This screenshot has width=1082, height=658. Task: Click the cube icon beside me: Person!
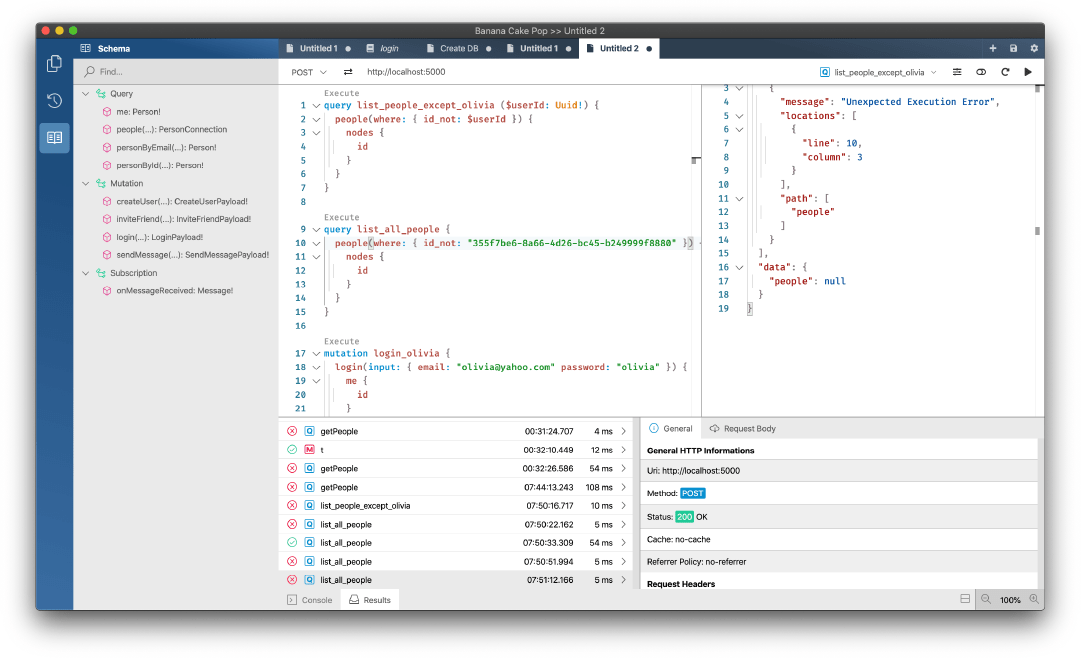point(107,112)
